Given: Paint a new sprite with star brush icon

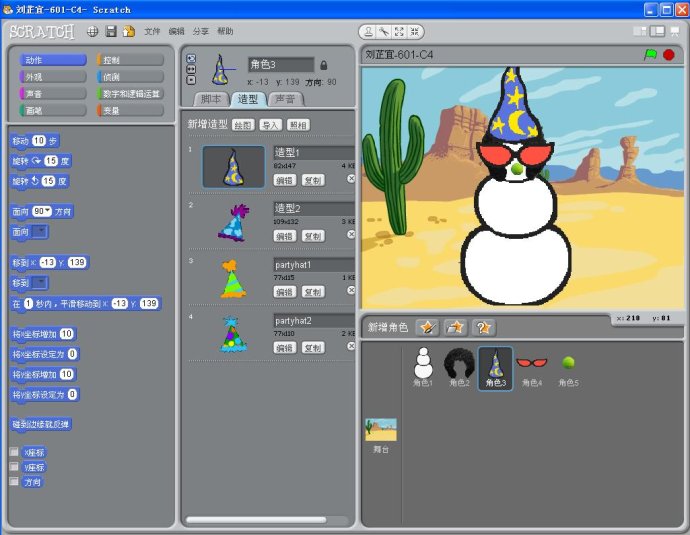Looking at the screenshot, I should click(x=428, y=327).
